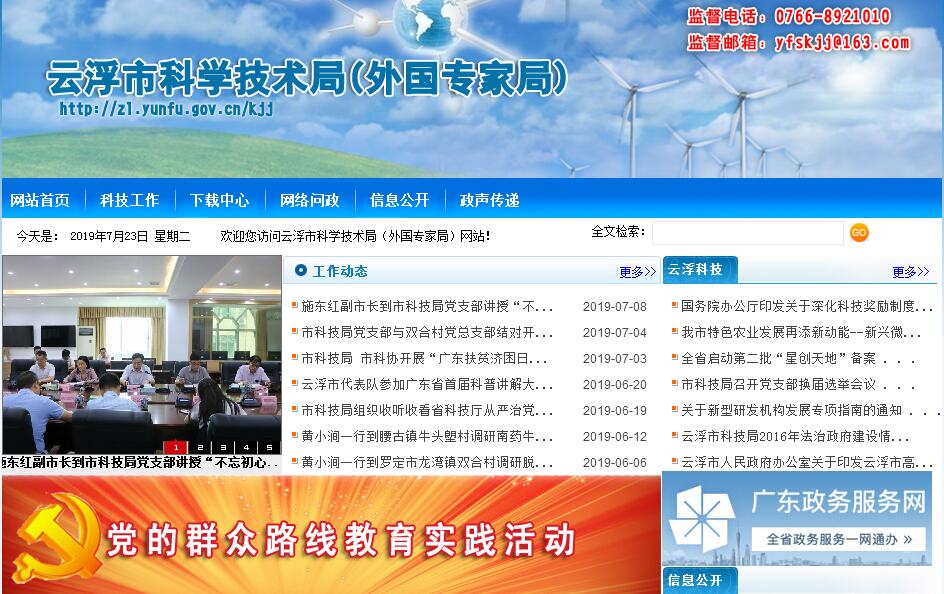The image size is (944, 594).
Task: Open the 2019-07-08 news about 施东红副市长
Action: pos(427,307)
